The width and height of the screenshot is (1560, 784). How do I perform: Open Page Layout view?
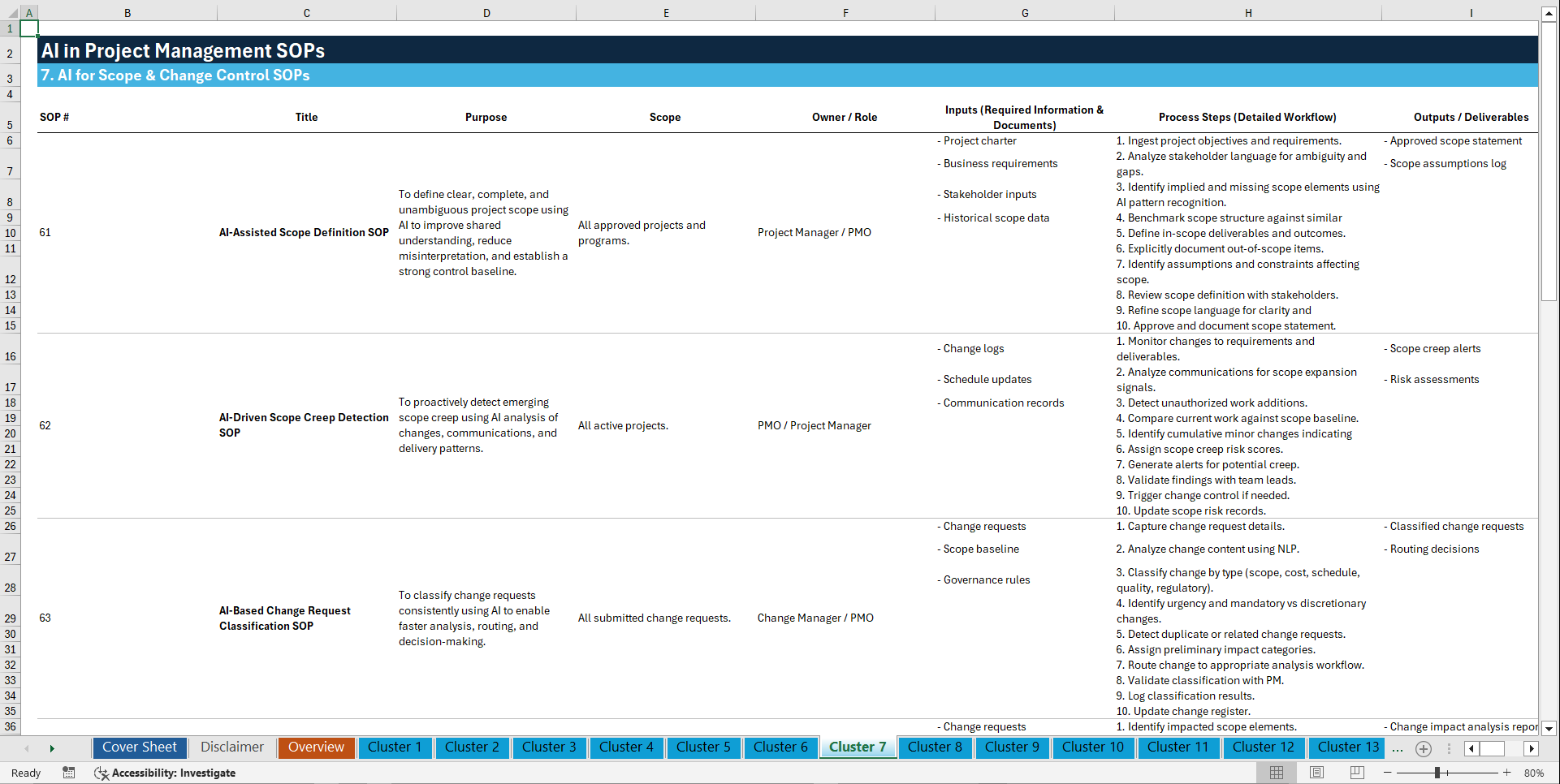click(1316, 773)
